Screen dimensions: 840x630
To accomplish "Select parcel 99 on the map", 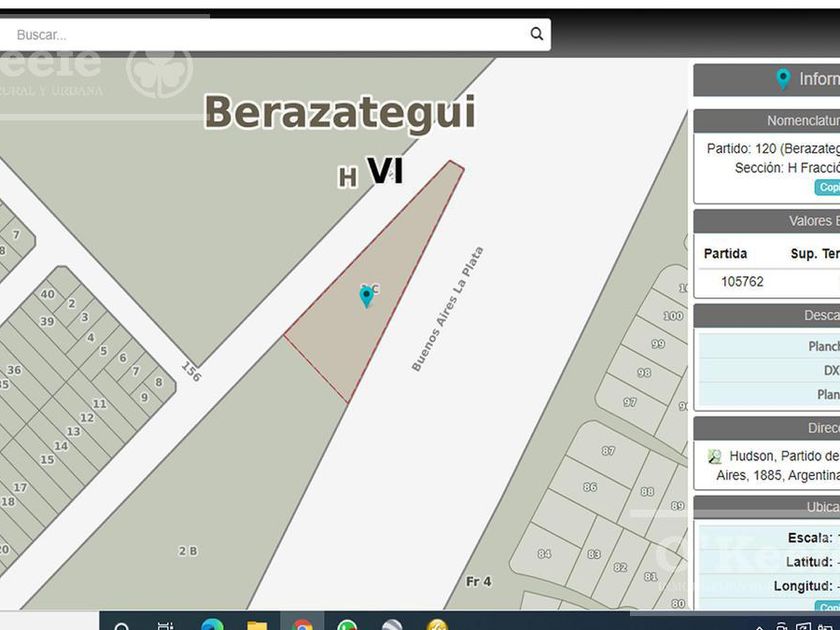I will tap(658, 344).
